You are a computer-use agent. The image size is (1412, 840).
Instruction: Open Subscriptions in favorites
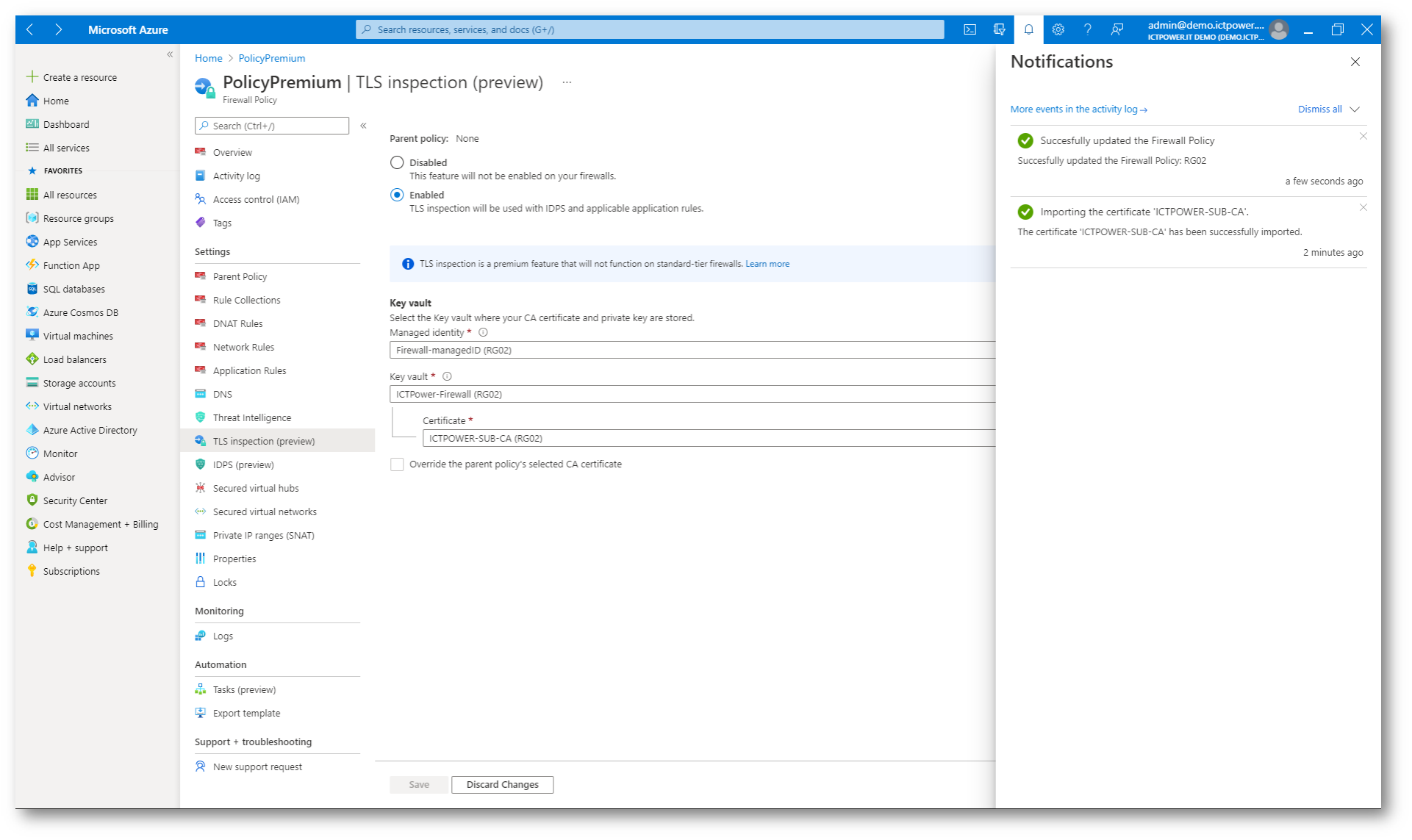pyautogui.click(x=71, y=571)
